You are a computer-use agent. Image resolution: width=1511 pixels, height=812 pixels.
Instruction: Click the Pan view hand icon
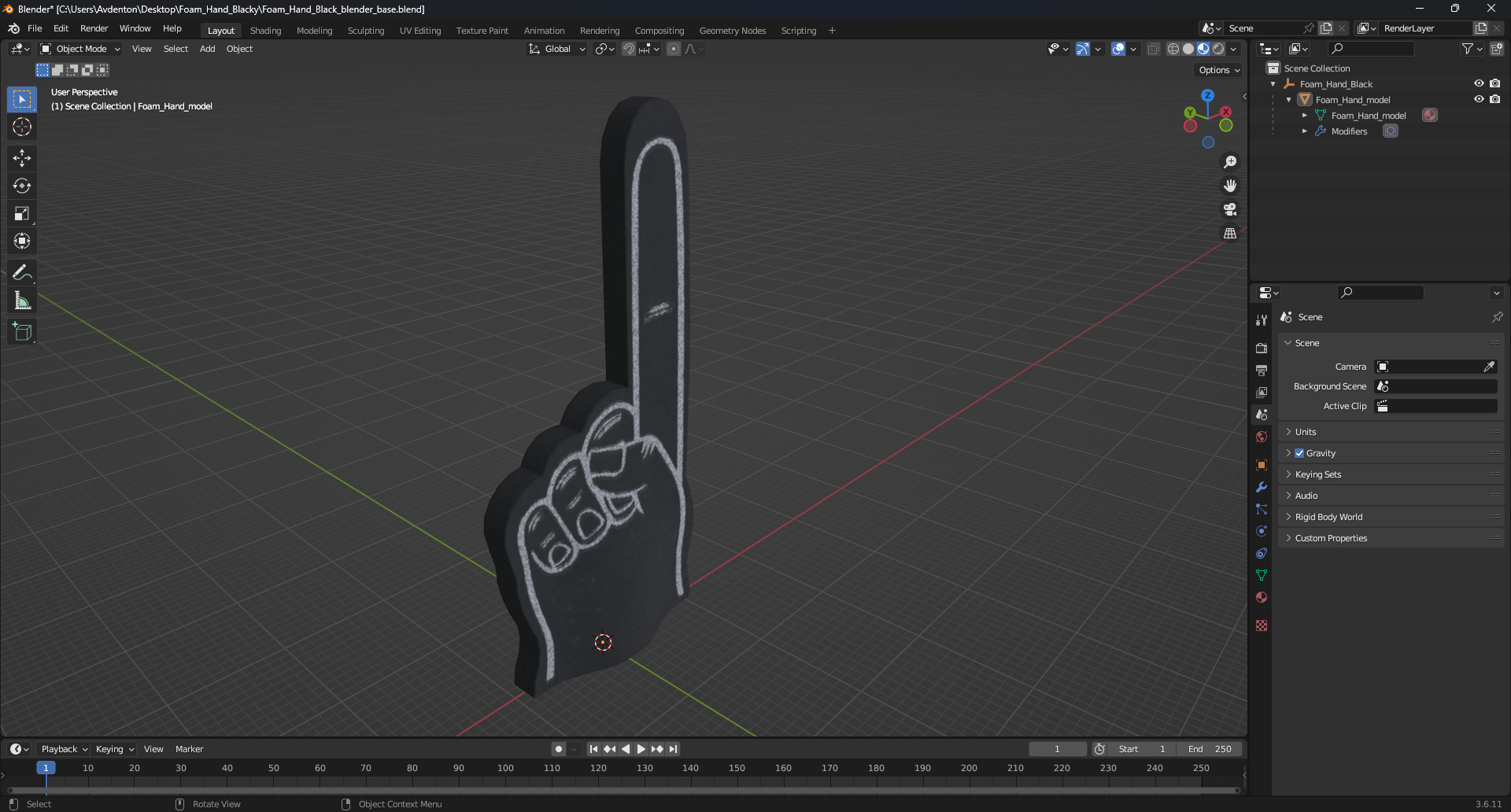1230,186
